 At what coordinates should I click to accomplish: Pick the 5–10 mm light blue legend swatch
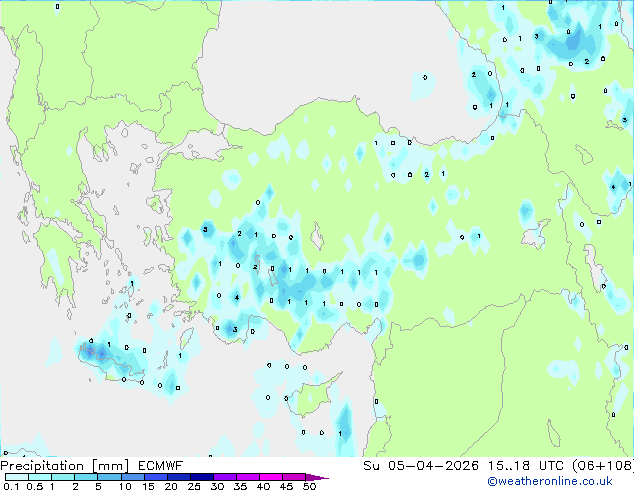click(110, 477)
